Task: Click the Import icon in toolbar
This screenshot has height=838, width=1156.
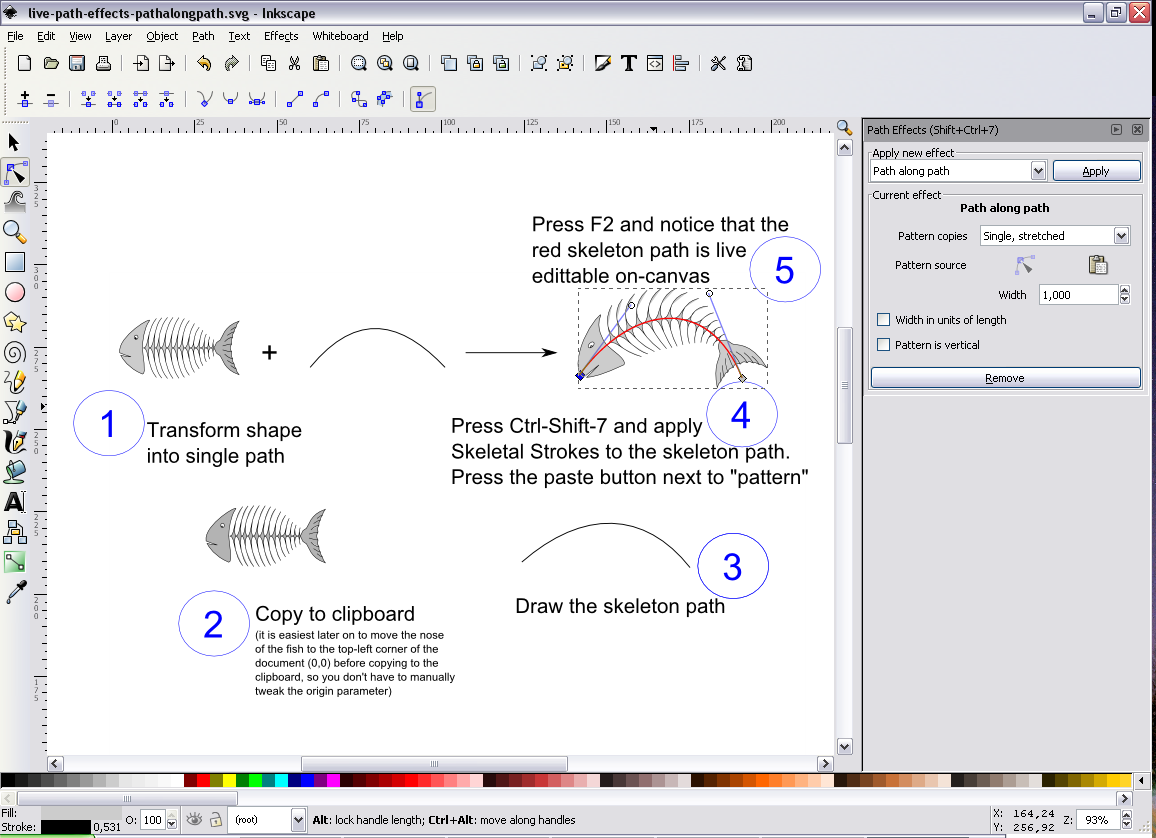Action: (141, 63)
